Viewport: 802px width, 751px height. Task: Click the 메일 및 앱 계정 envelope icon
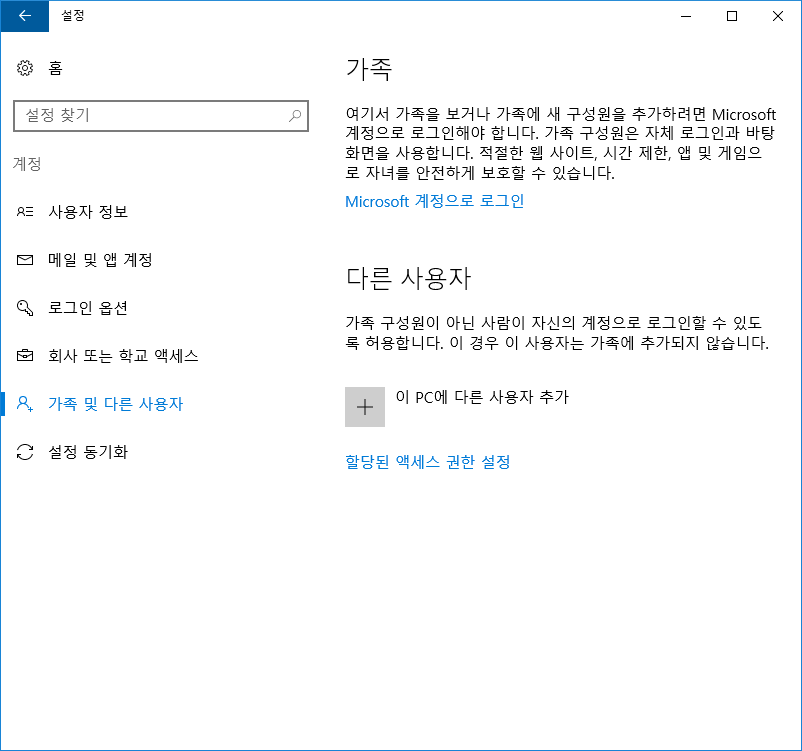[x=25, y=260]
